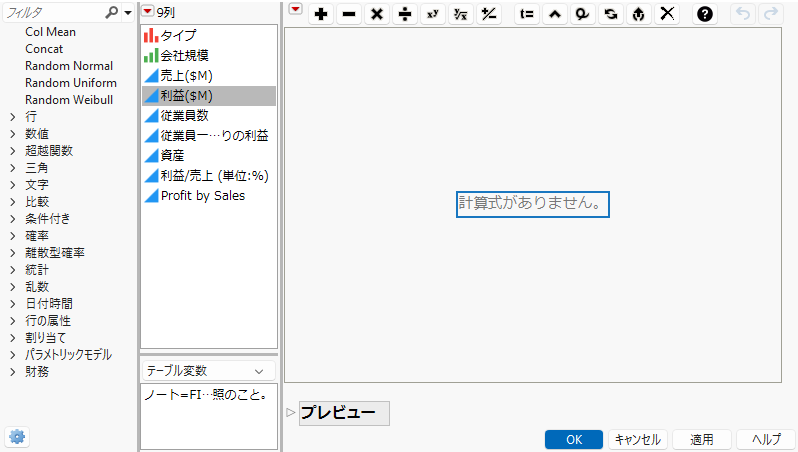This screenshot has width=798, height=452.
Task: Expand the 数値 function group
Action: pyautogui.click(x=13, y=134)
